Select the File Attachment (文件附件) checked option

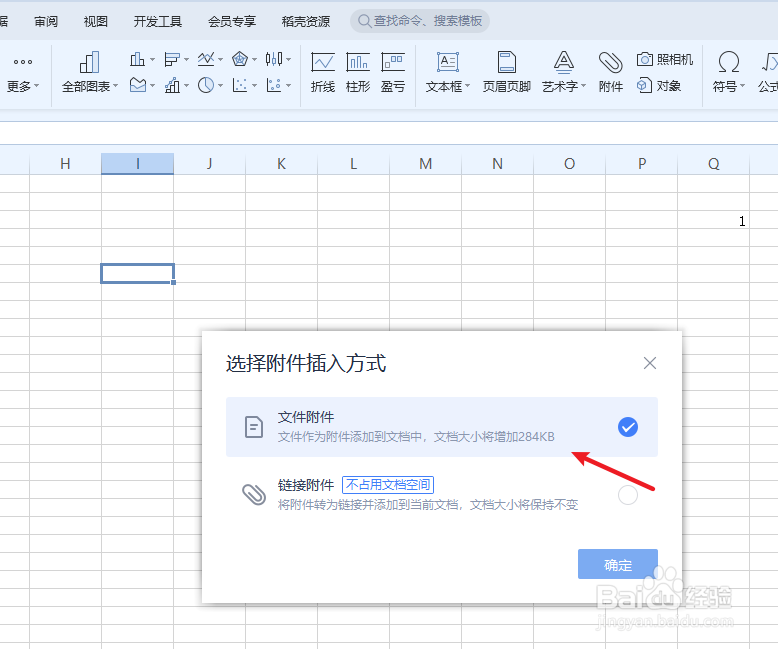[x=628, y=427]
